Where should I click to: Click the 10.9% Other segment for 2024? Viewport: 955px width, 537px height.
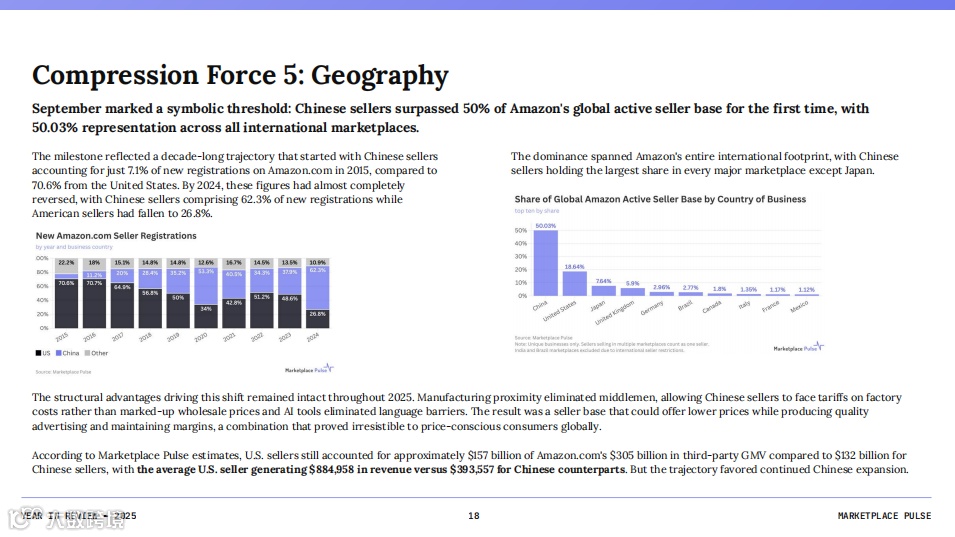pos(317,262)
